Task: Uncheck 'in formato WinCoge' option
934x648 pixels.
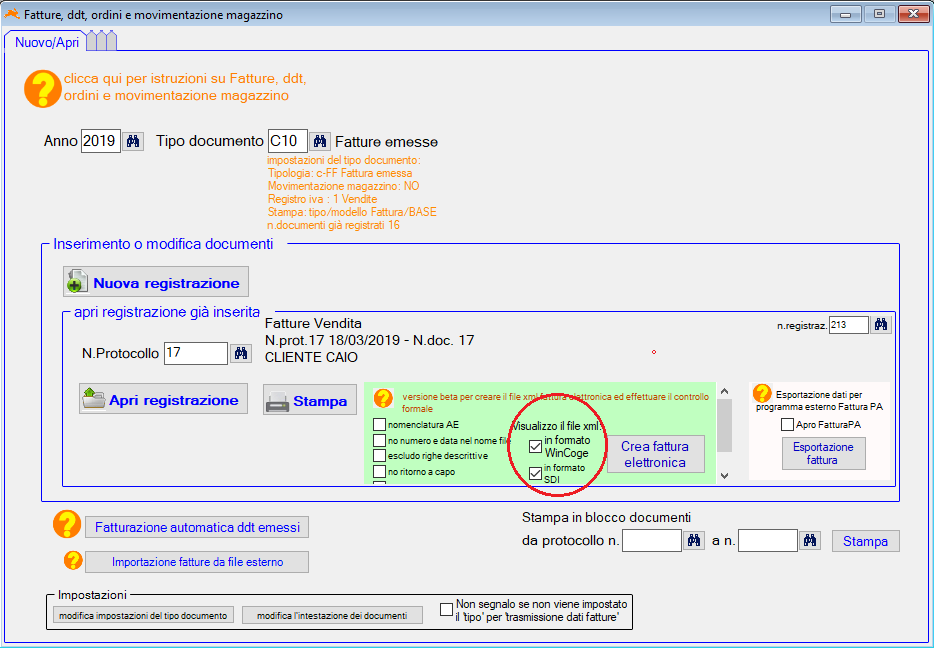Action: (535, 446)
